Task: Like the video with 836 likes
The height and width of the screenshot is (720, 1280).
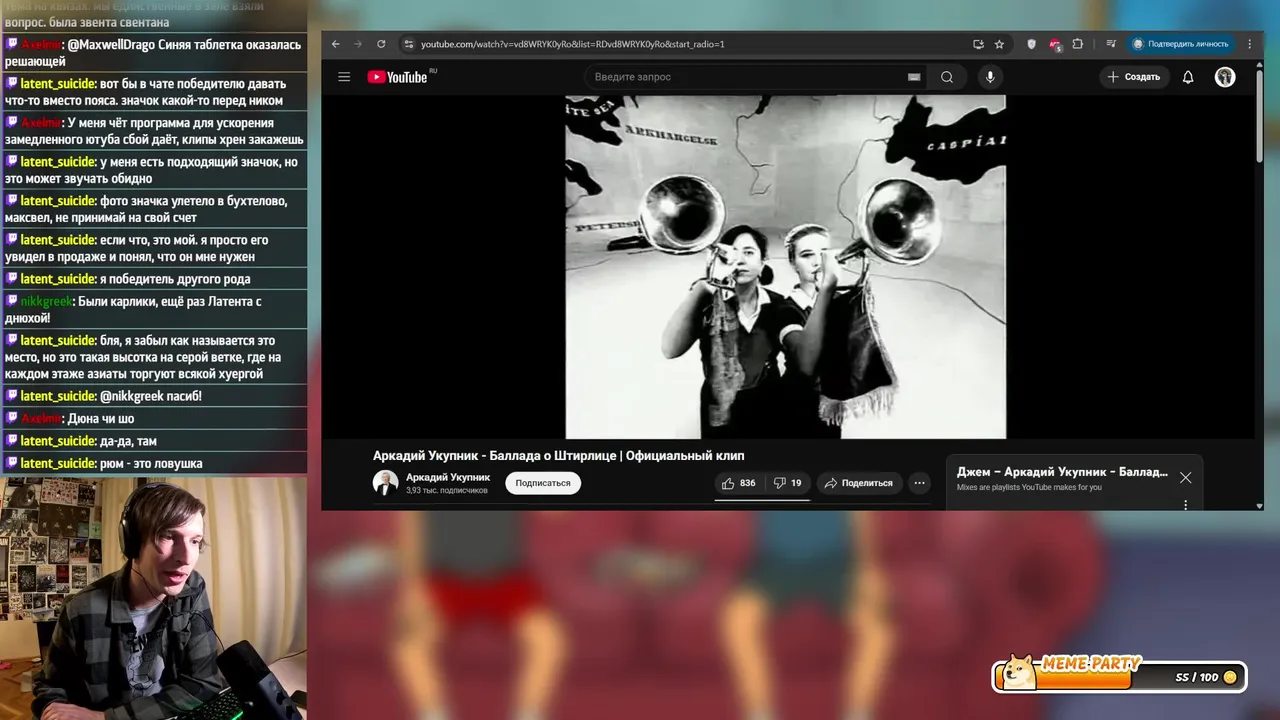Action: click(x=740, y=483)
